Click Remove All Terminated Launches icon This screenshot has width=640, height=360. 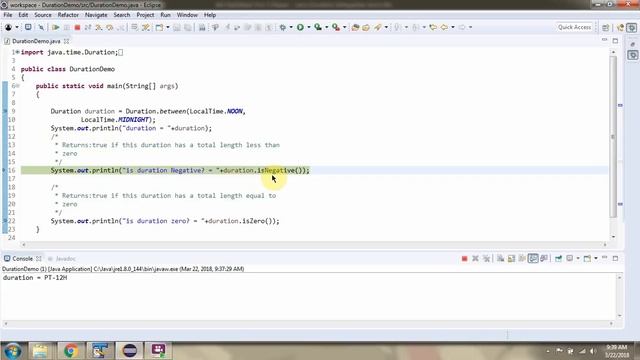coord(486,258)
